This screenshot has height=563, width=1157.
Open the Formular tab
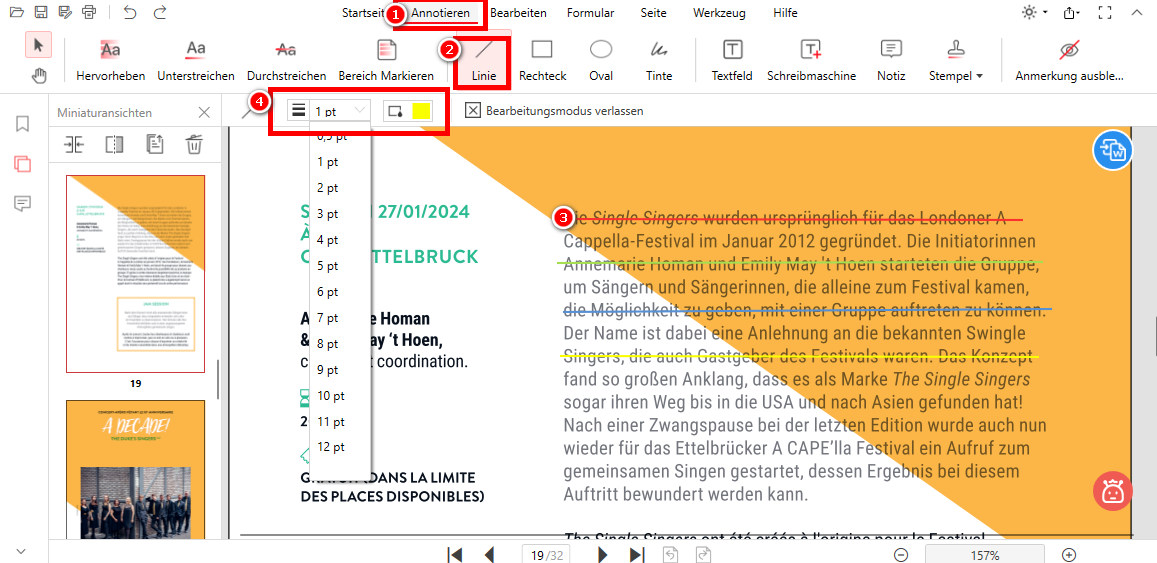(590, 13)
